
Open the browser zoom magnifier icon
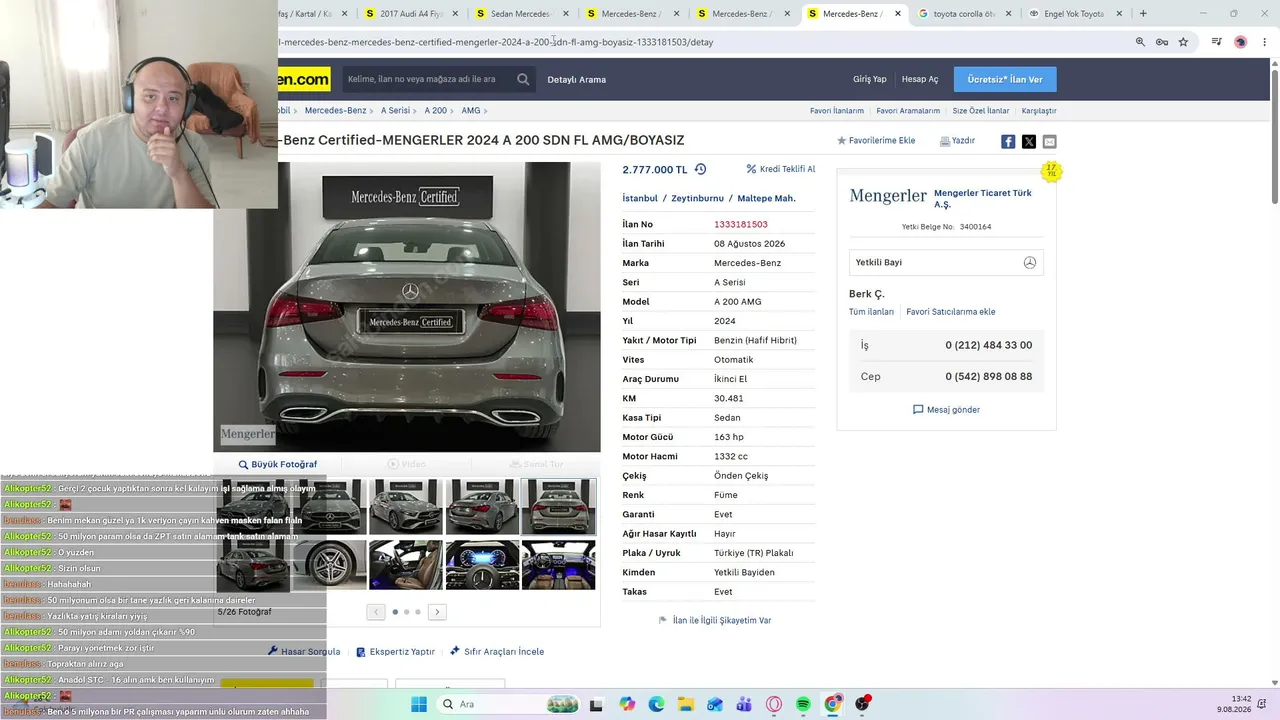click(x=1140, y=42)
